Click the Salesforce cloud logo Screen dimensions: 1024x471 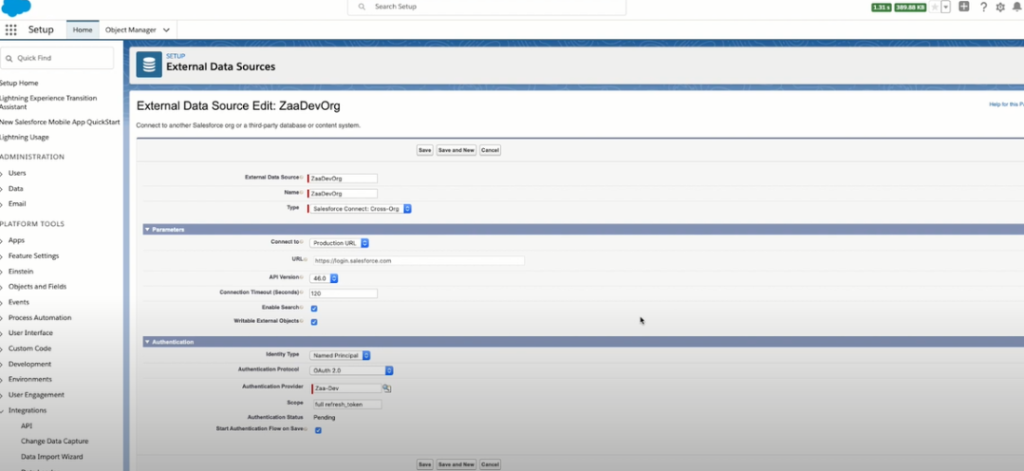[16, 6]
